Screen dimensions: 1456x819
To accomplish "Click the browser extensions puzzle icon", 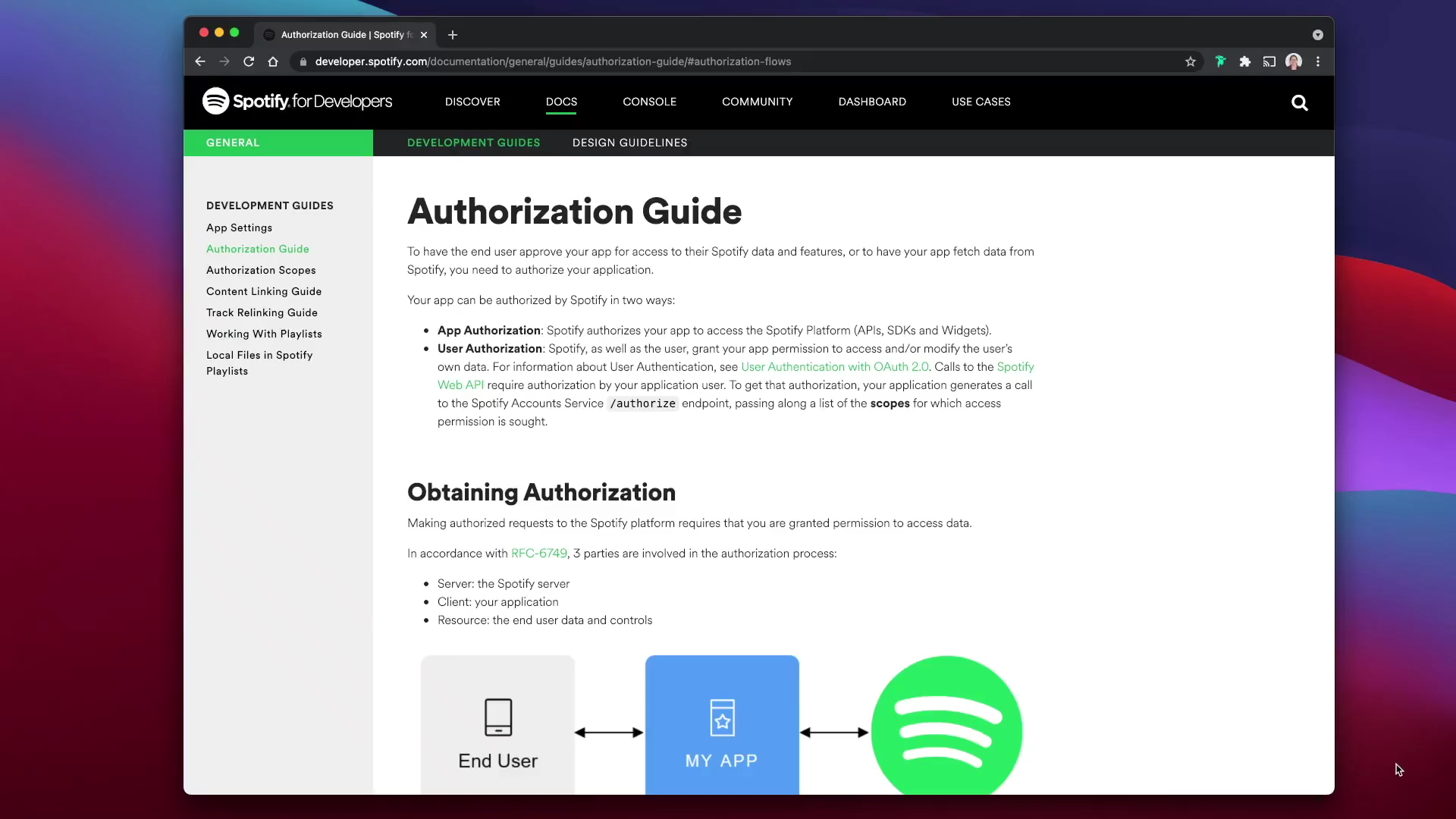I will pyautogui.click(x=1244, y=62).
